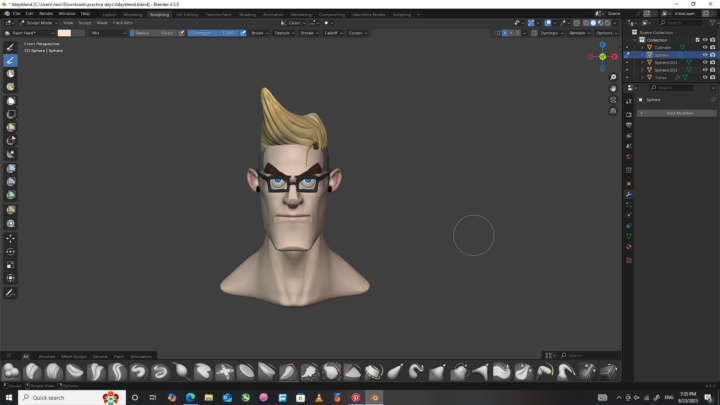Select the Rotate transform tool

[x=10, y=252]
